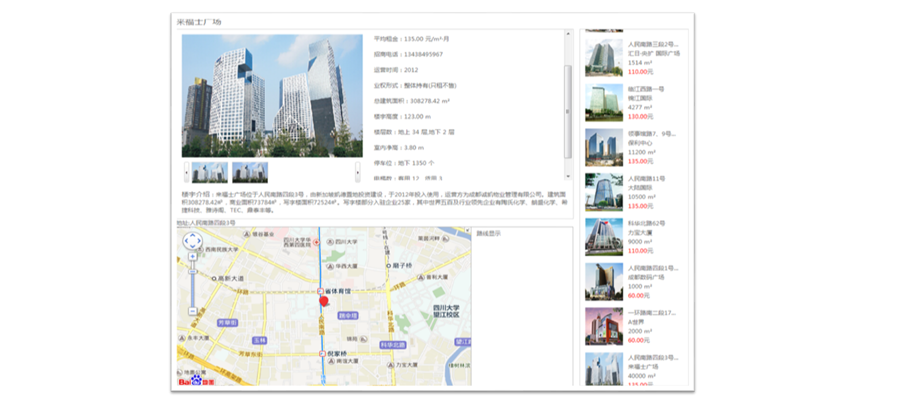Click thumbnail image of the A世界 listing
This screenshot has height=404, width=900.
[604, 327]
